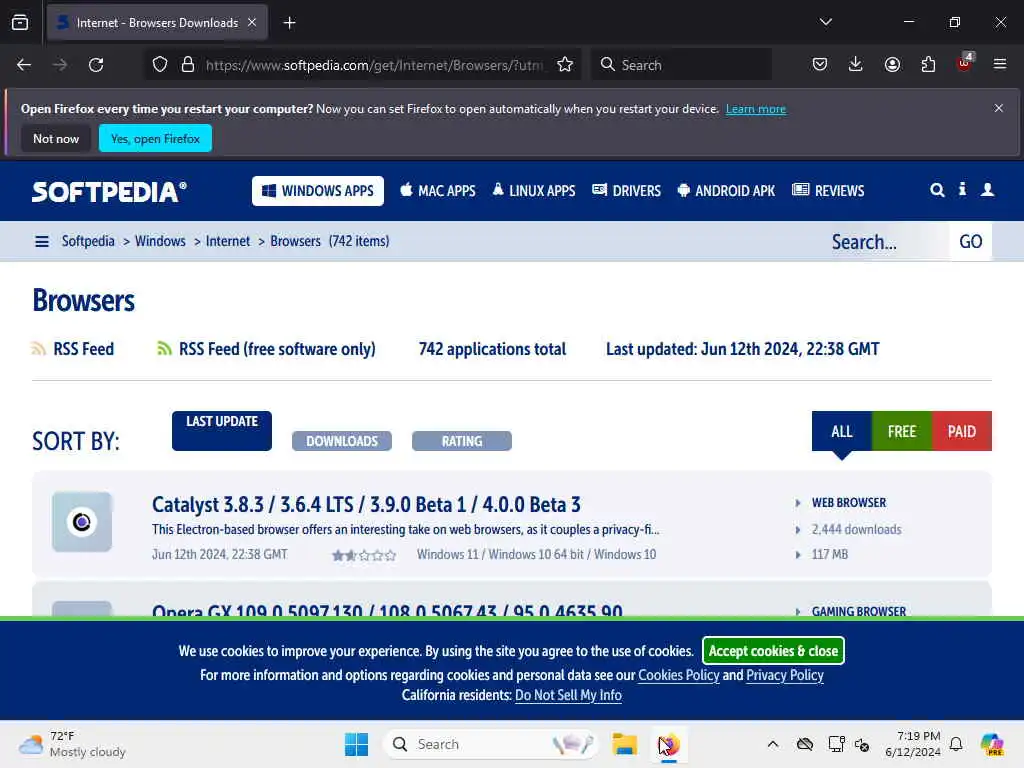Close the Internet - Browsers Downloads tab
The image size is (1024, 768).
click(x=252, y=22)
